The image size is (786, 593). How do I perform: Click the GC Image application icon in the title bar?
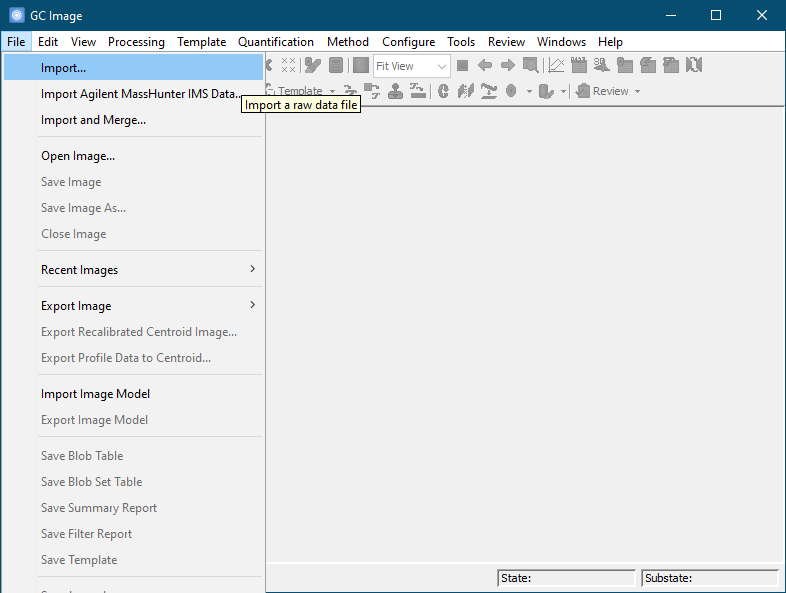tap(17, 15)
